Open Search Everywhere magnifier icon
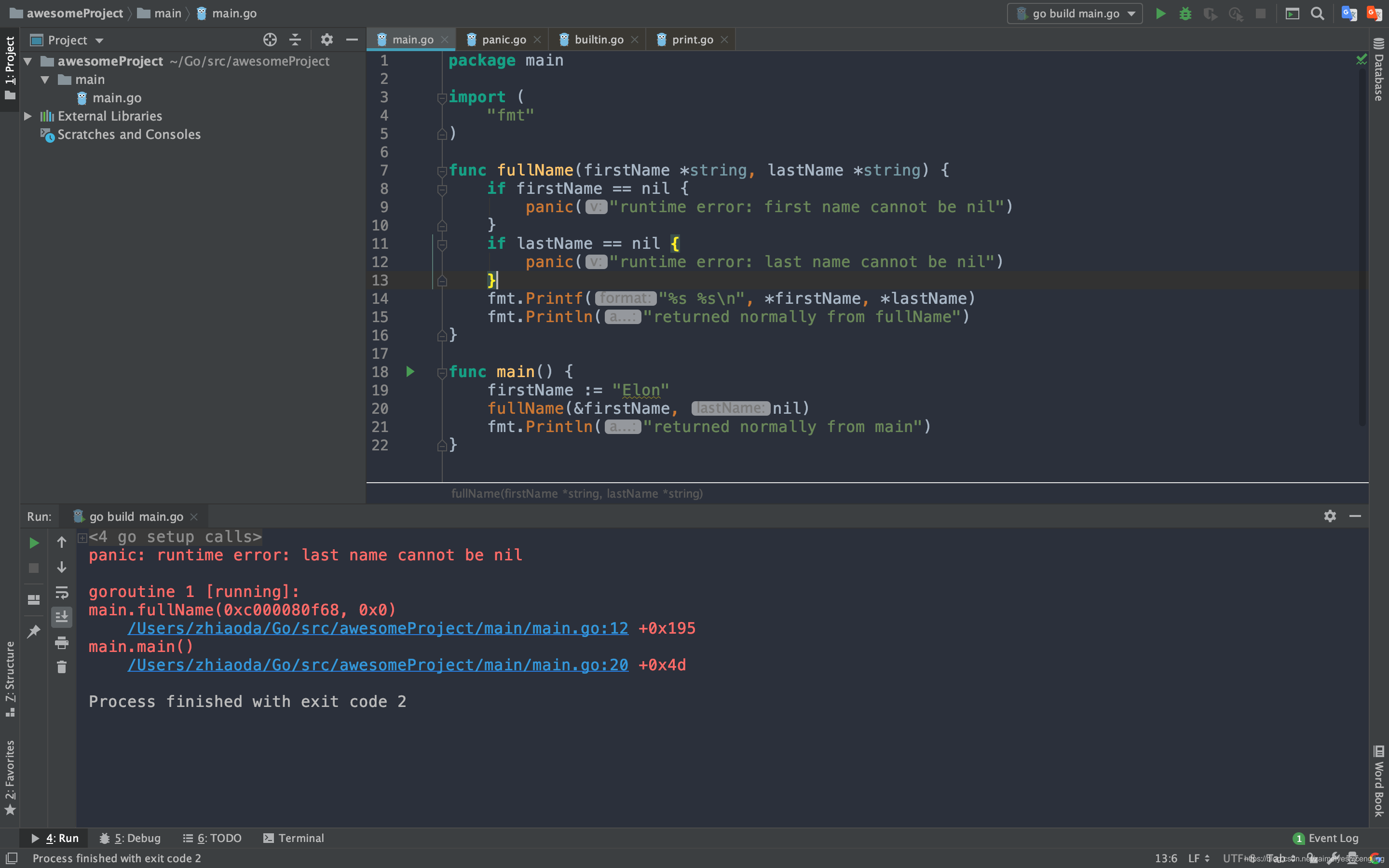The image size is (1389, 868). pos(1317,14)
